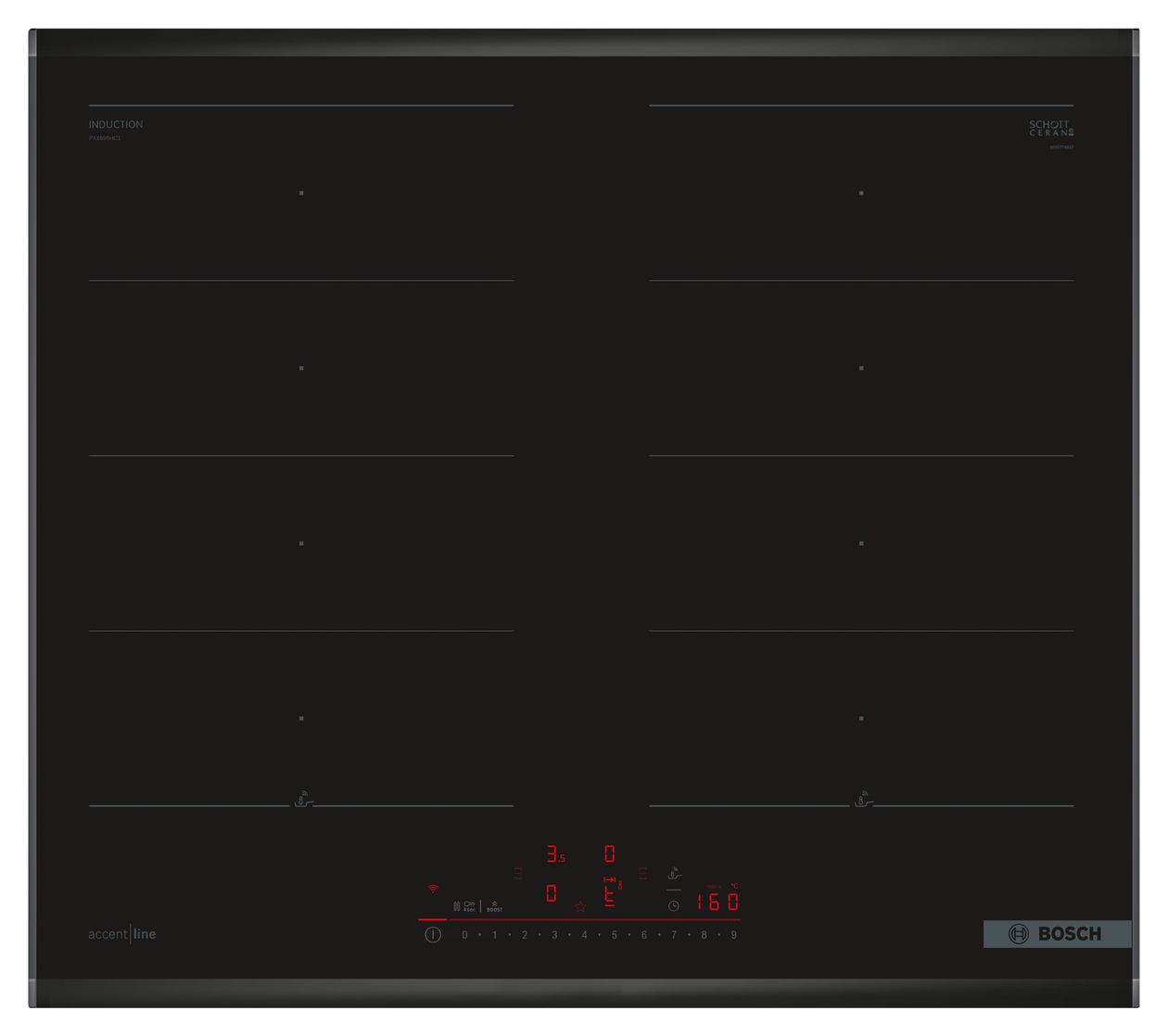Set power level slider to 7

[x=674, y=935]
